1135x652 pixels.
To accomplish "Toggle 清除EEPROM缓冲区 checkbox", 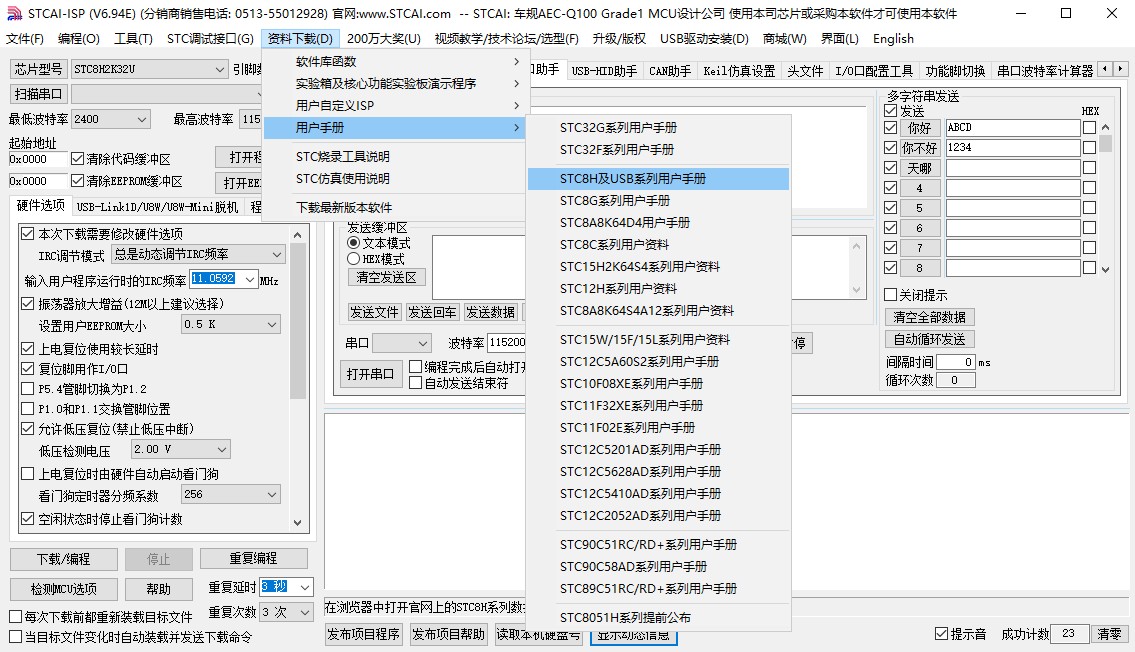I will pos(77,181).
